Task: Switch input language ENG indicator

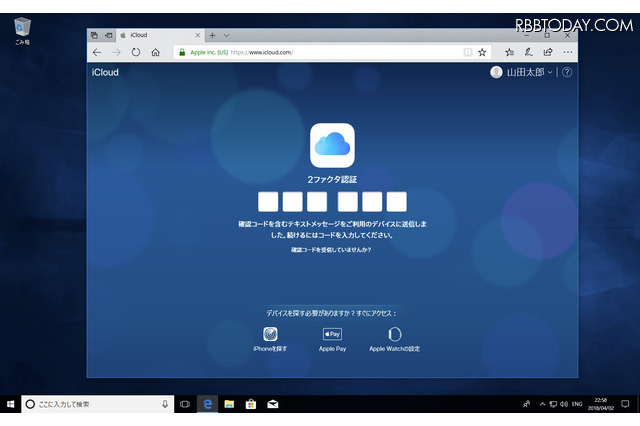Action: 577,404
